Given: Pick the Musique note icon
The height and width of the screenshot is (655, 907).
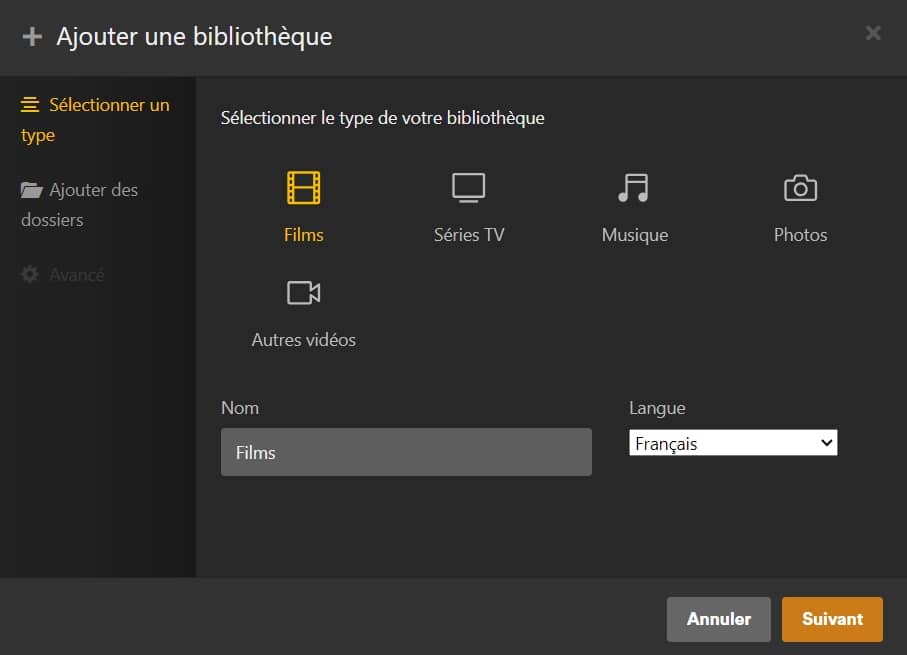Looking at the screenshot, I should 634,187.
